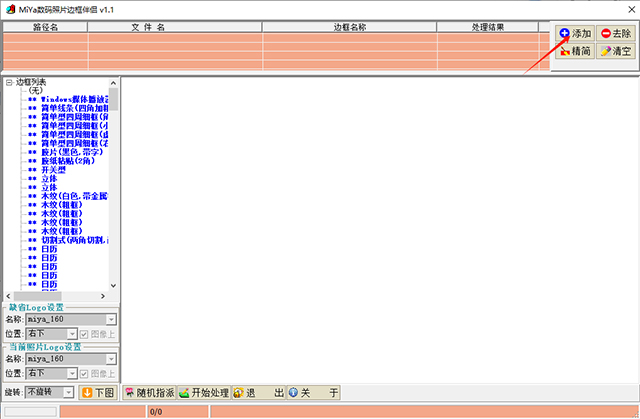Click the border list vertical scrollbar thumb
The height and width of the screenshot is (419, 640).
(113, 99)
